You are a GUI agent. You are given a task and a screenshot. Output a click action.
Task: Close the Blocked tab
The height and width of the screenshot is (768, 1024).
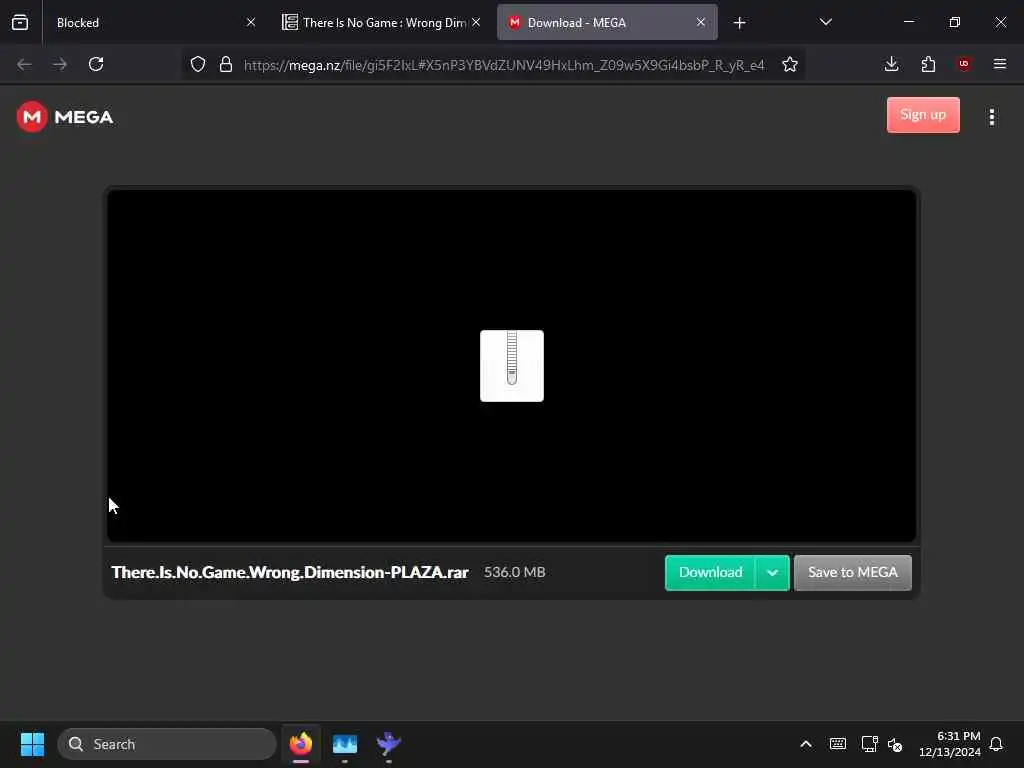pyautogui.click(x=251, y=23)
